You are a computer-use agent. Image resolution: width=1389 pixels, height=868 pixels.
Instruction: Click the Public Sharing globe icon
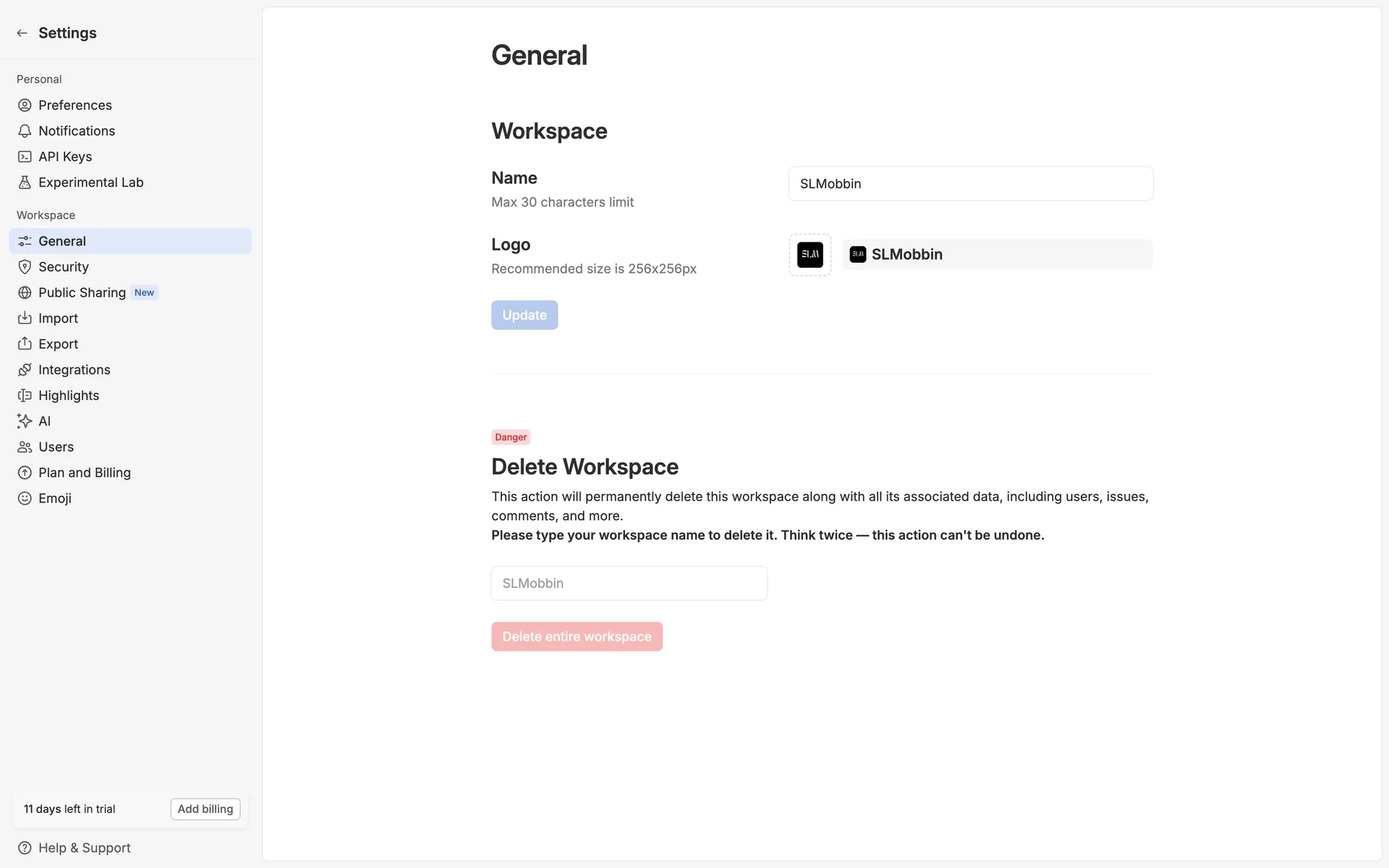pyautogui.click(x=25, y=293)
